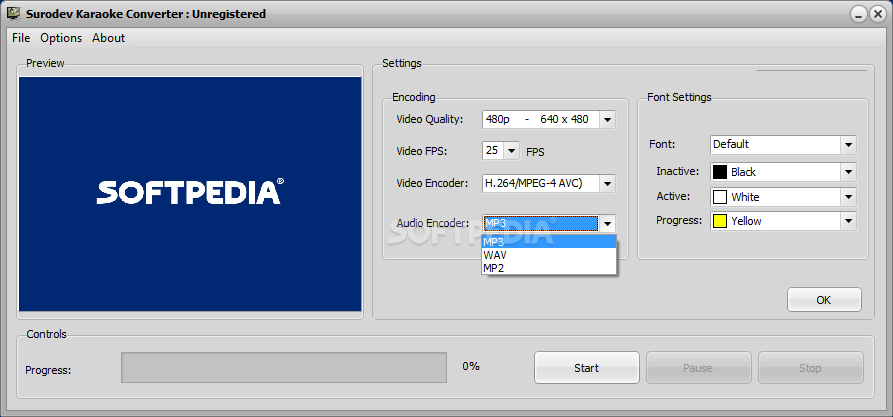Choose WAV from the audio encoder list
Viewport: 893px width, 417px height.
click(549, 255)
